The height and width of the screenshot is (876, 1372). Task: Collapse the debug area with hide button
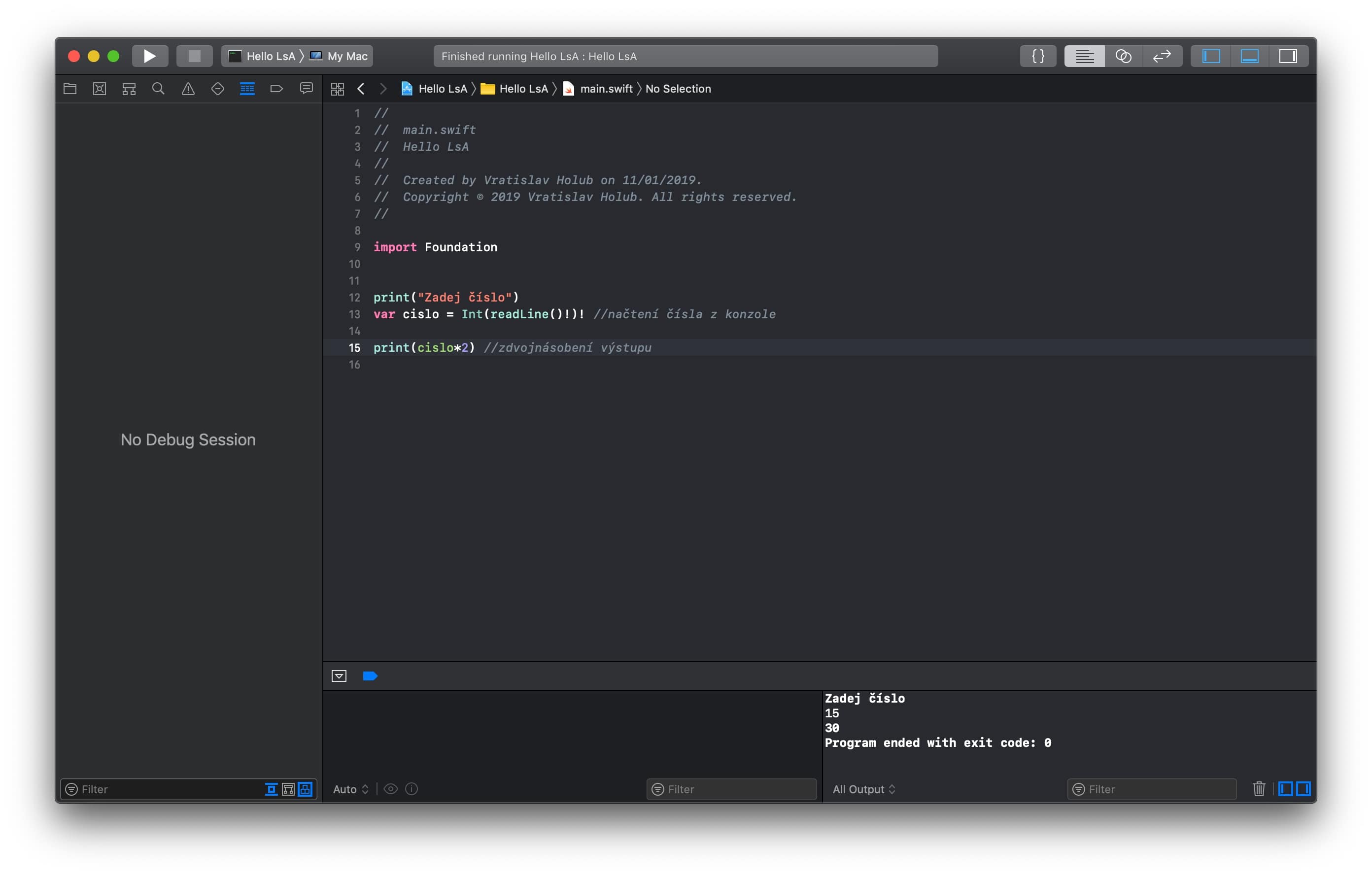coord(339,676)
